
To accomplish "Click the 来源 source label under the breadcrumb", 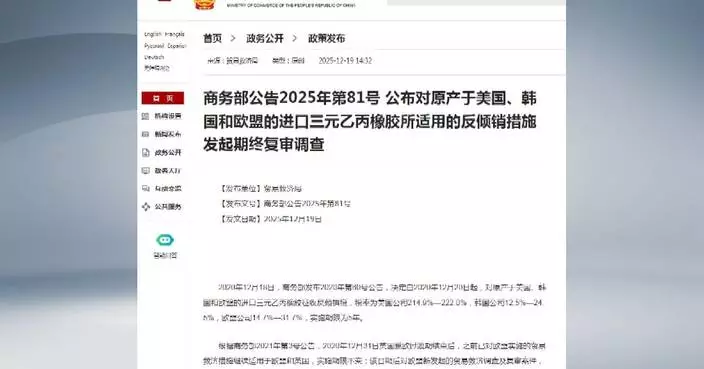I will tap(233, 61).
